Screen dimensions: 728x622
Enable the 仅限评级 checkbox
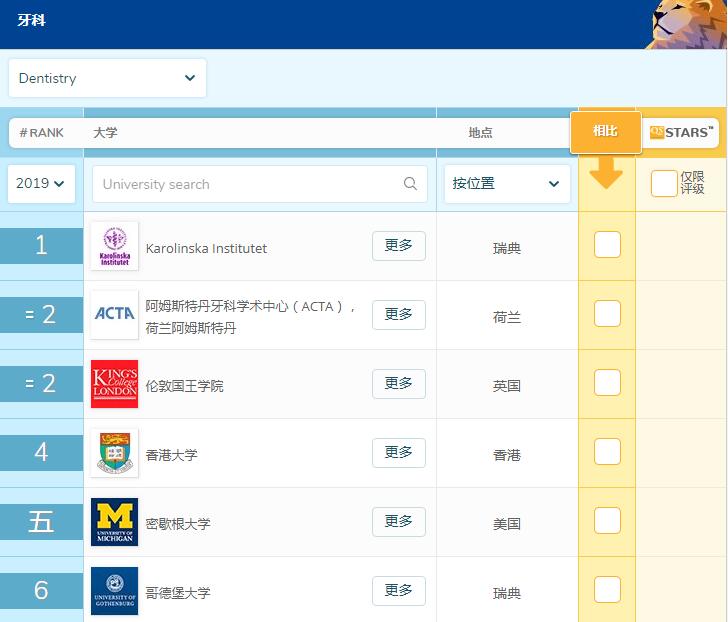click(664, 184)
